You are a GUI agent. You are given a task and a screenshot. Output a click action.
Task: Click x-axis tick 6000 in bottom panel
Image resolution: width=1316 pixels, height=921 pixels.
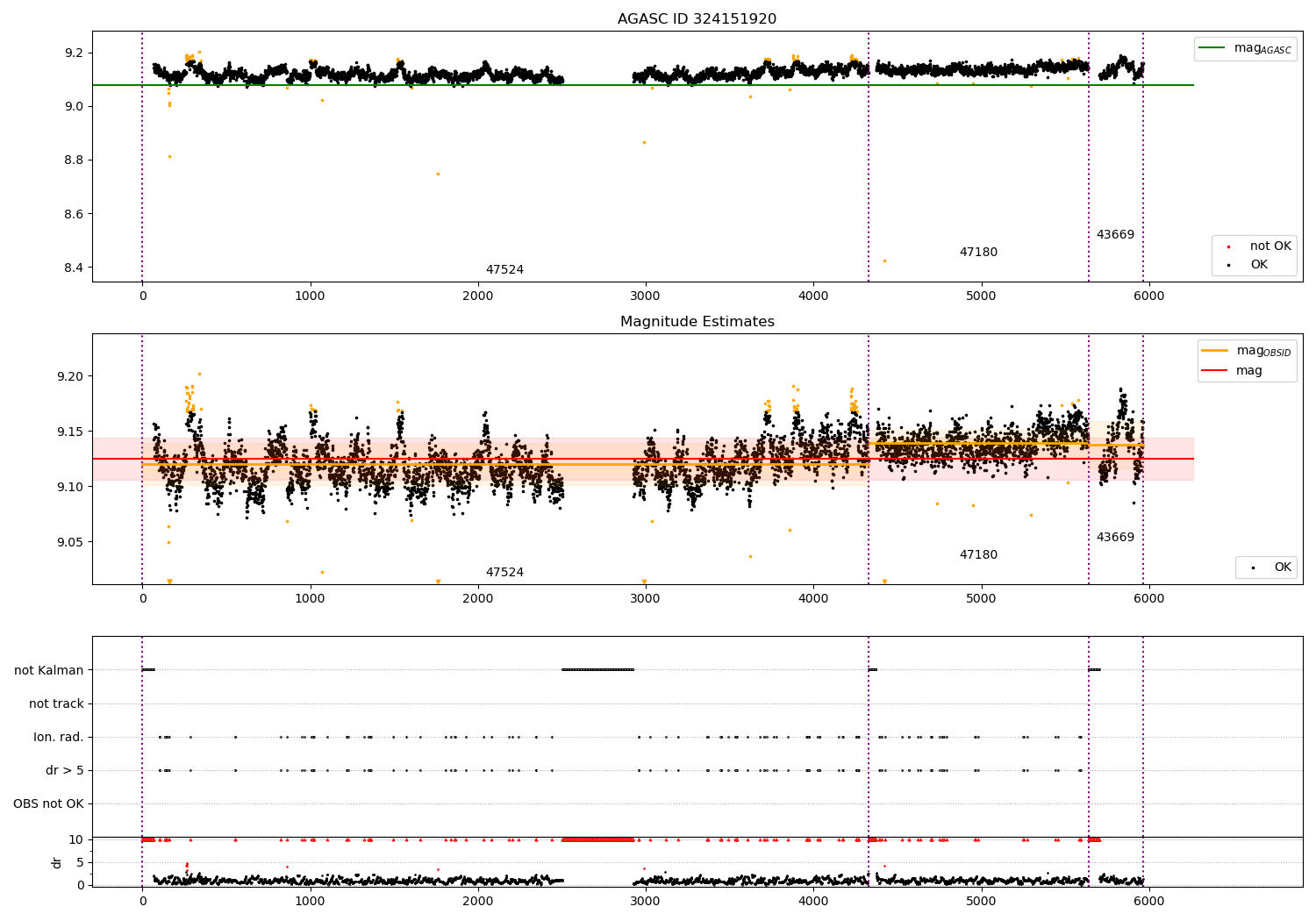pyautogui.click(x=1148, y=901)
